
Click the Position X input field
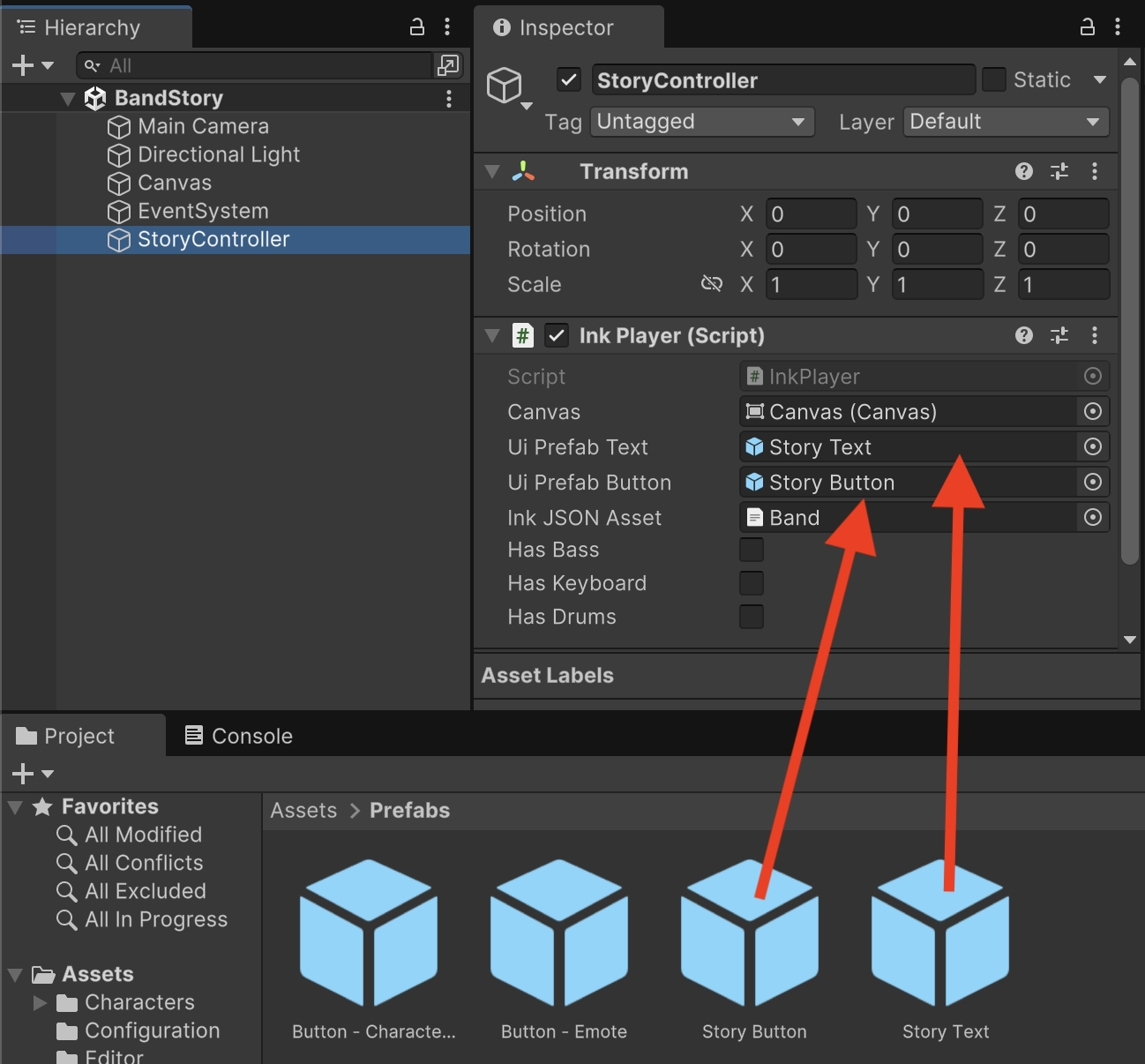pyautogui.click(x=810, y=214)
